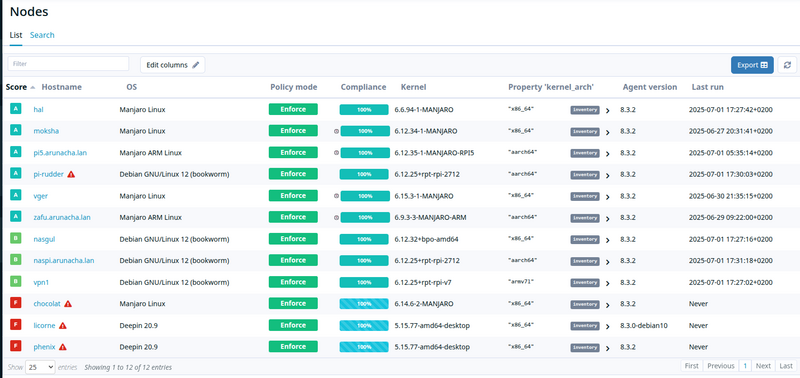Open the Edit columns button
Screen dimensions: 800x378
coord(172,65)
